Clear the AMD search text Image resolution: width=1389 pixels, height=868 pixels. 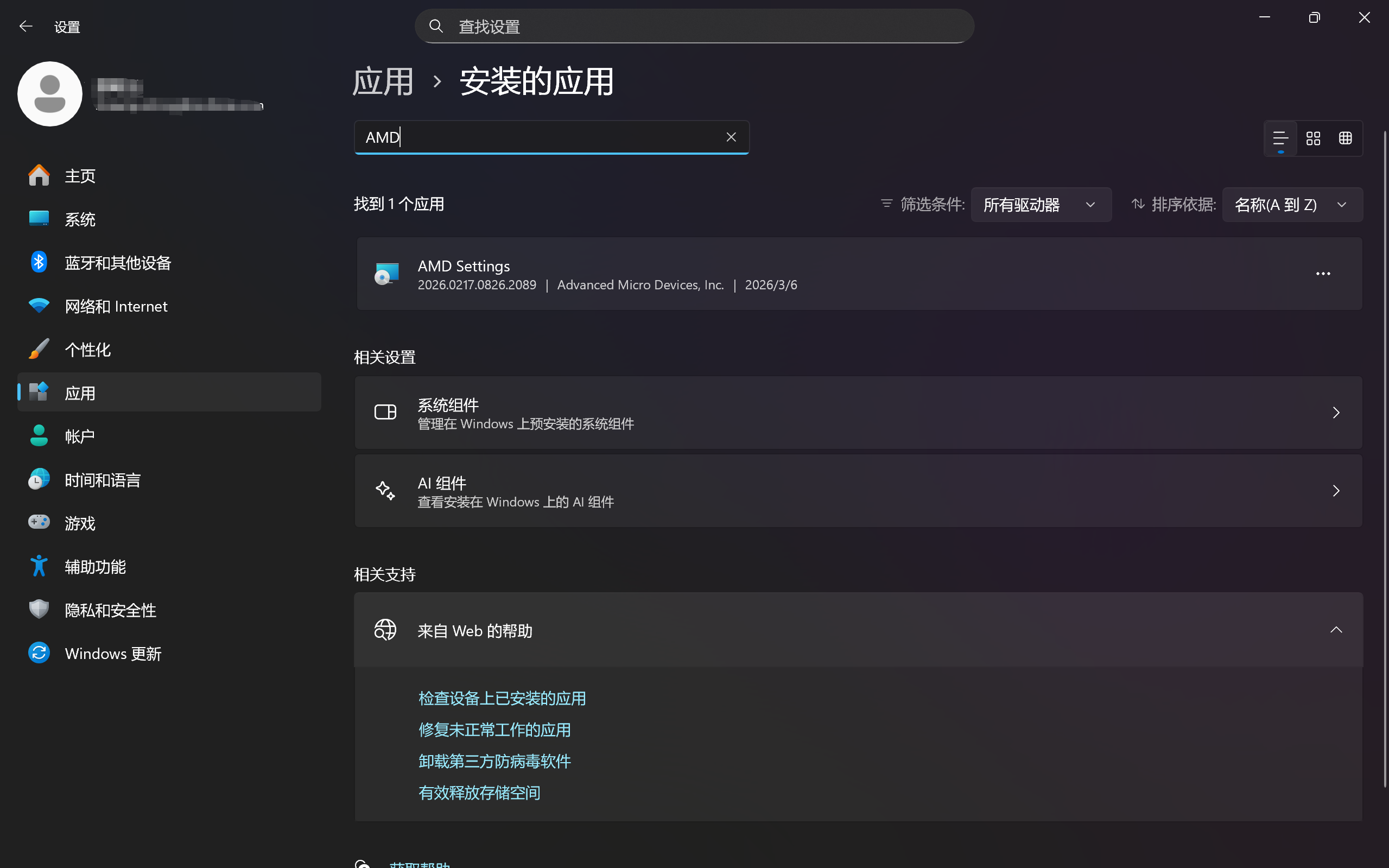coord(731,137)
